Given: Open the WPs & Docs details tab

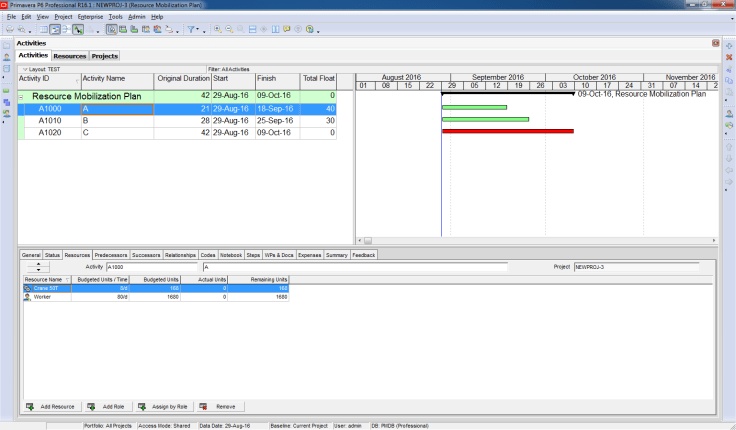Looking at the screenshot, I should [x=279, y=255].
